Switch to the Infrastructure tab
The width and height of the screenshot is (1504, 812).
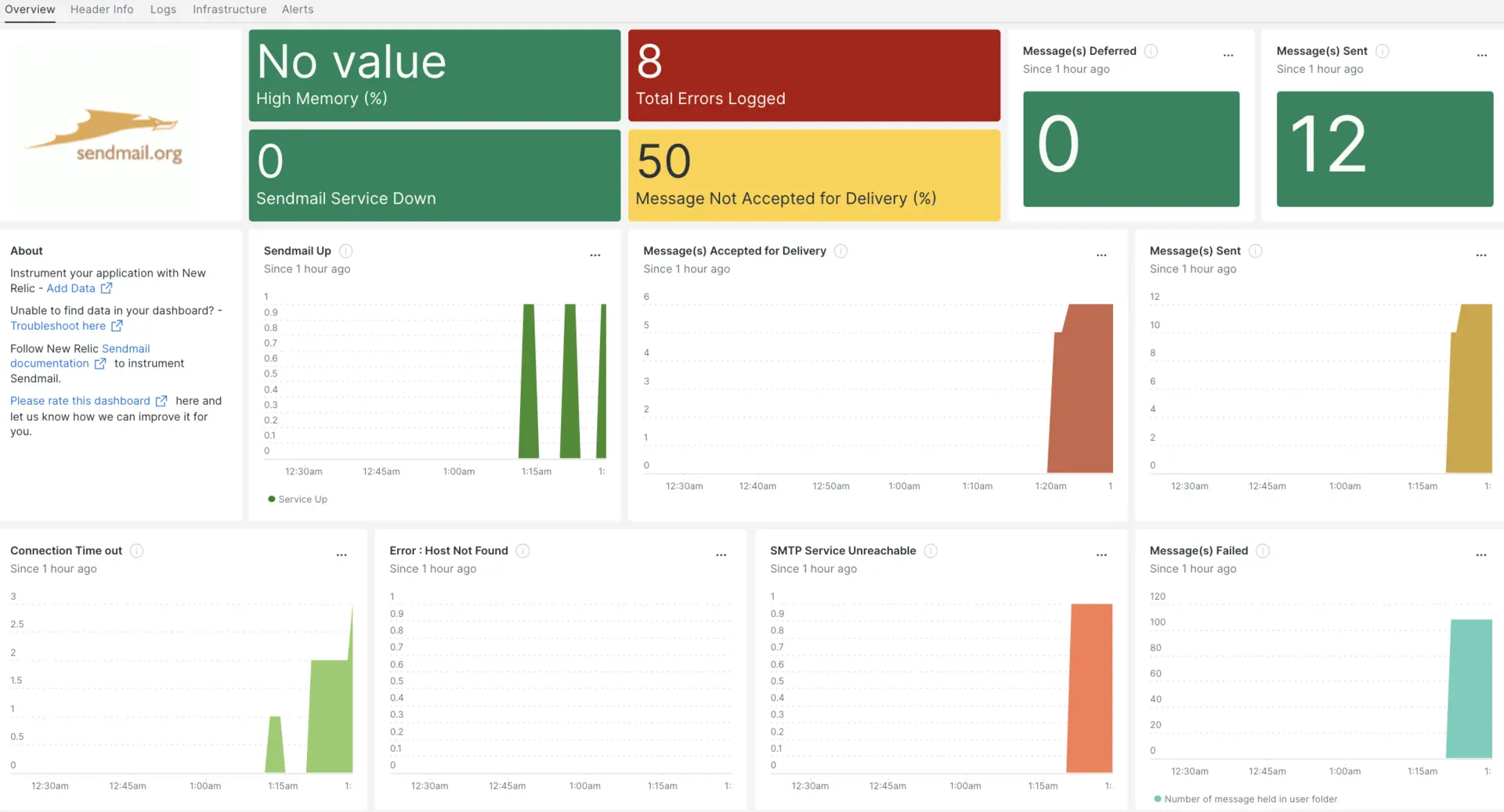[230, 9]
